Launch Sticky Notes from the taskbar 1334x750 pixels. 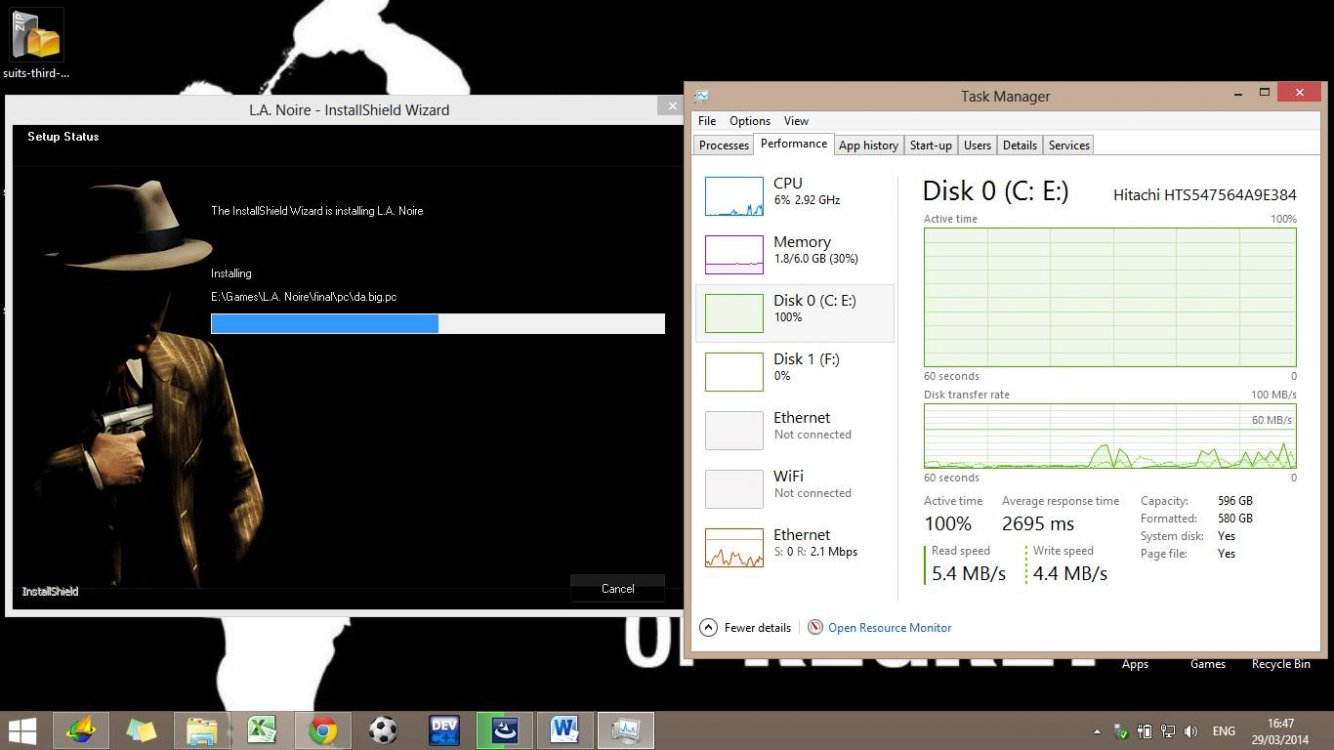coord(141,731)
